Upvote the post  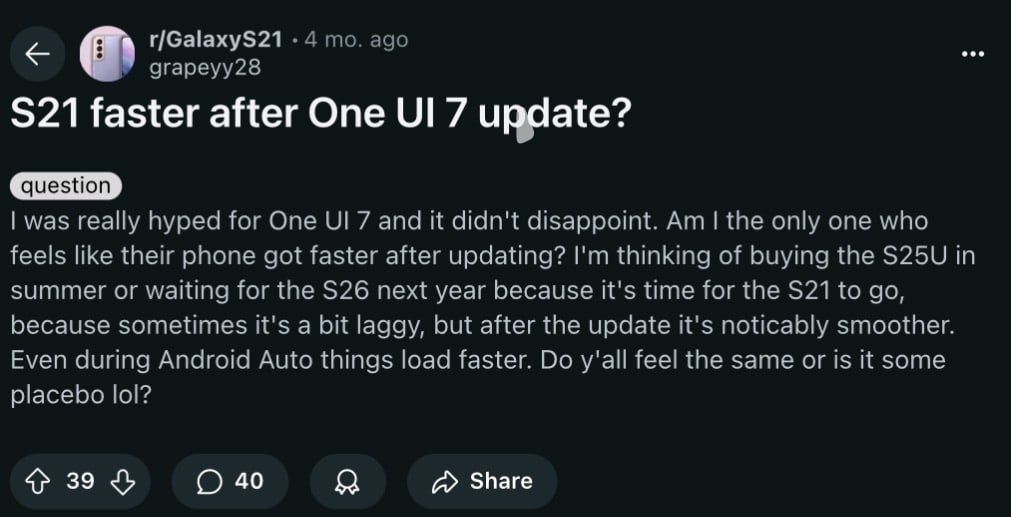(39, 482)
